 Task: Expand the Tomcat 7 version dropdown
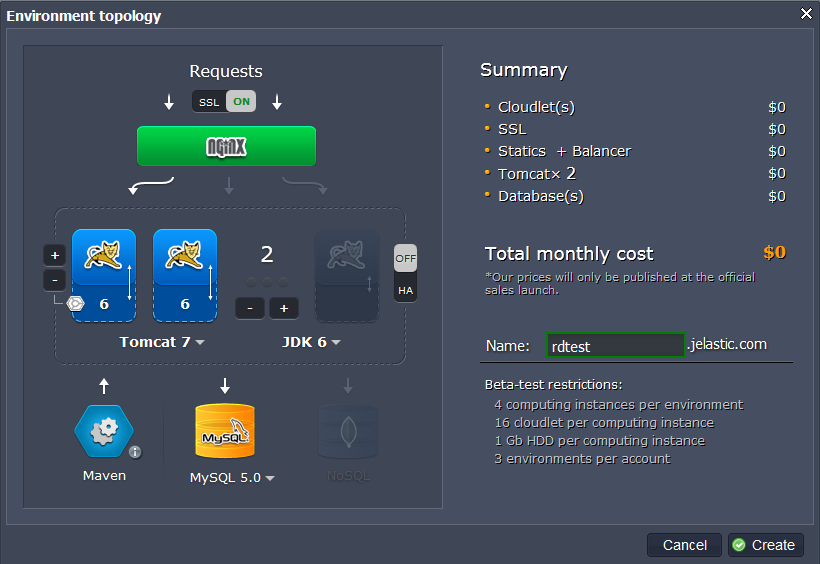pyautogui.click(x=163, y=343)
